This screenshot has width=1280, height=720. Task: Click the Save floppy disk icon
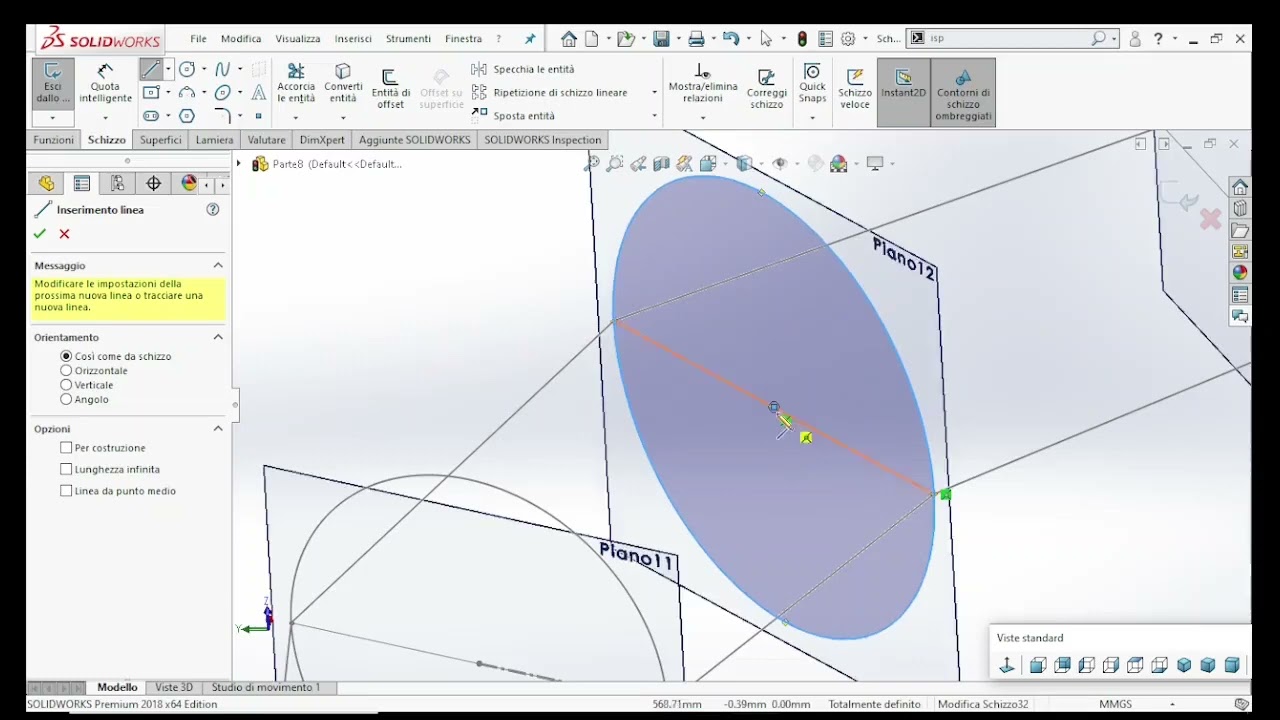(661, 39)
